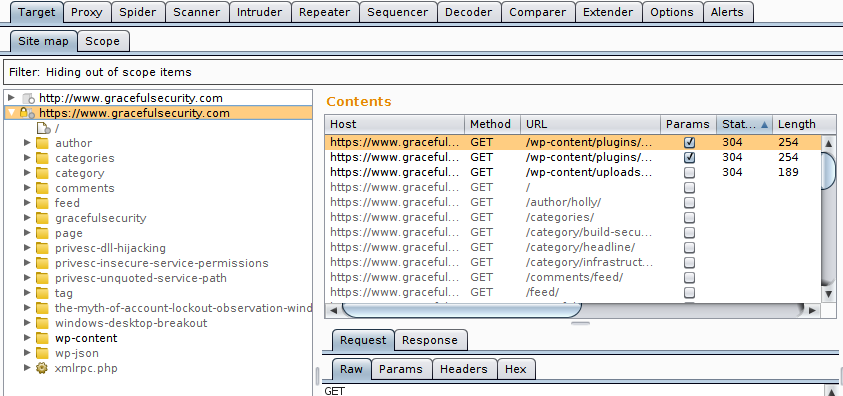
Task: Click the panel divider drag handle below Contents
Action: [x=581, y=323]
